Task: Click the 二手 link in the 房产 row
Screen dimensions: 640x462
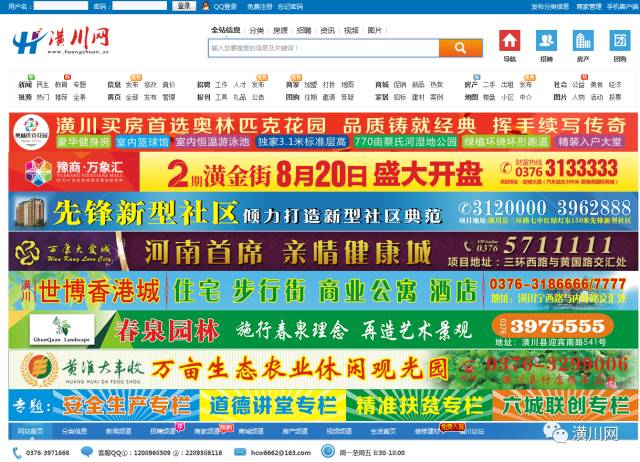Action: click(489, 85)
